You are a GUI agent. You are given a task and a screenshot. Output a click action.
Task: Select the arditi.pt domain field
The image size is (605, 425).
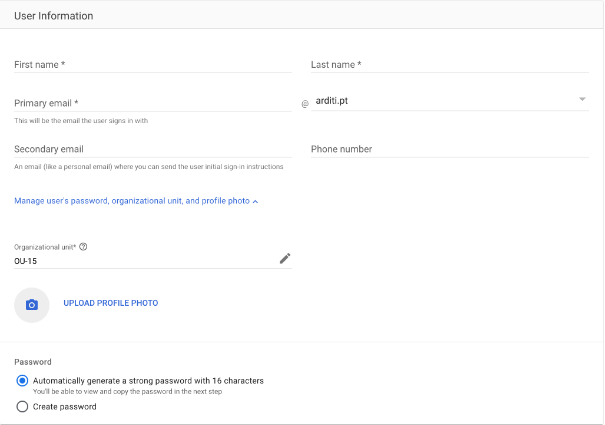click(440, 101)
